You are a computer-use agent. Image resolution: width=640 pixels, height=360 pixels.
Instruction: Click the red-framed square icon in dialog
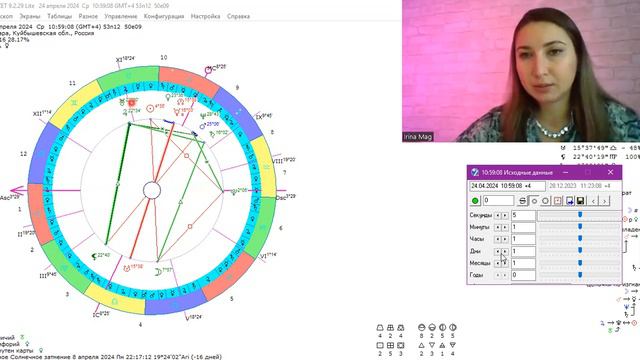[x=558, y=200]
